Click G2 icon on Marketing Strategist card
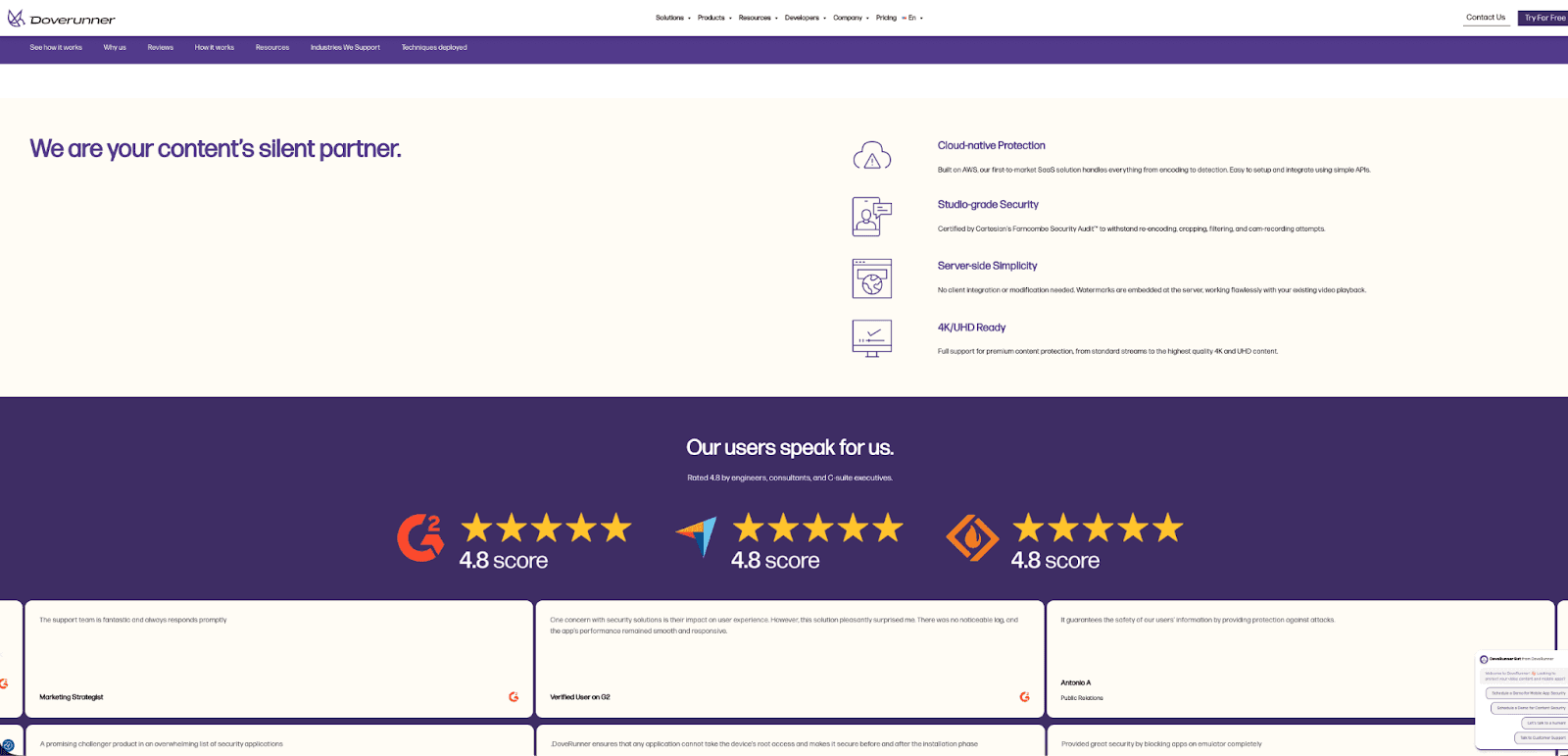This screenshot has width=1568, height=756. [x=514, y=697]
